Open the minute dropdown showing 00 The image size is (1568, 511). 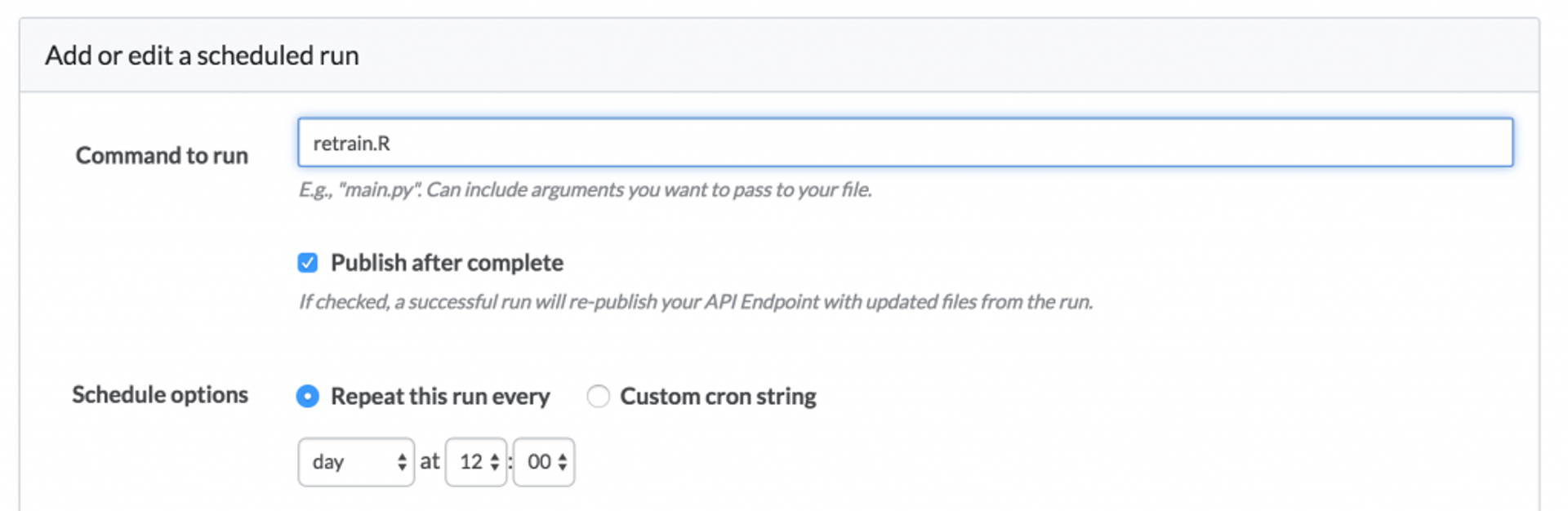coord(543,462)
